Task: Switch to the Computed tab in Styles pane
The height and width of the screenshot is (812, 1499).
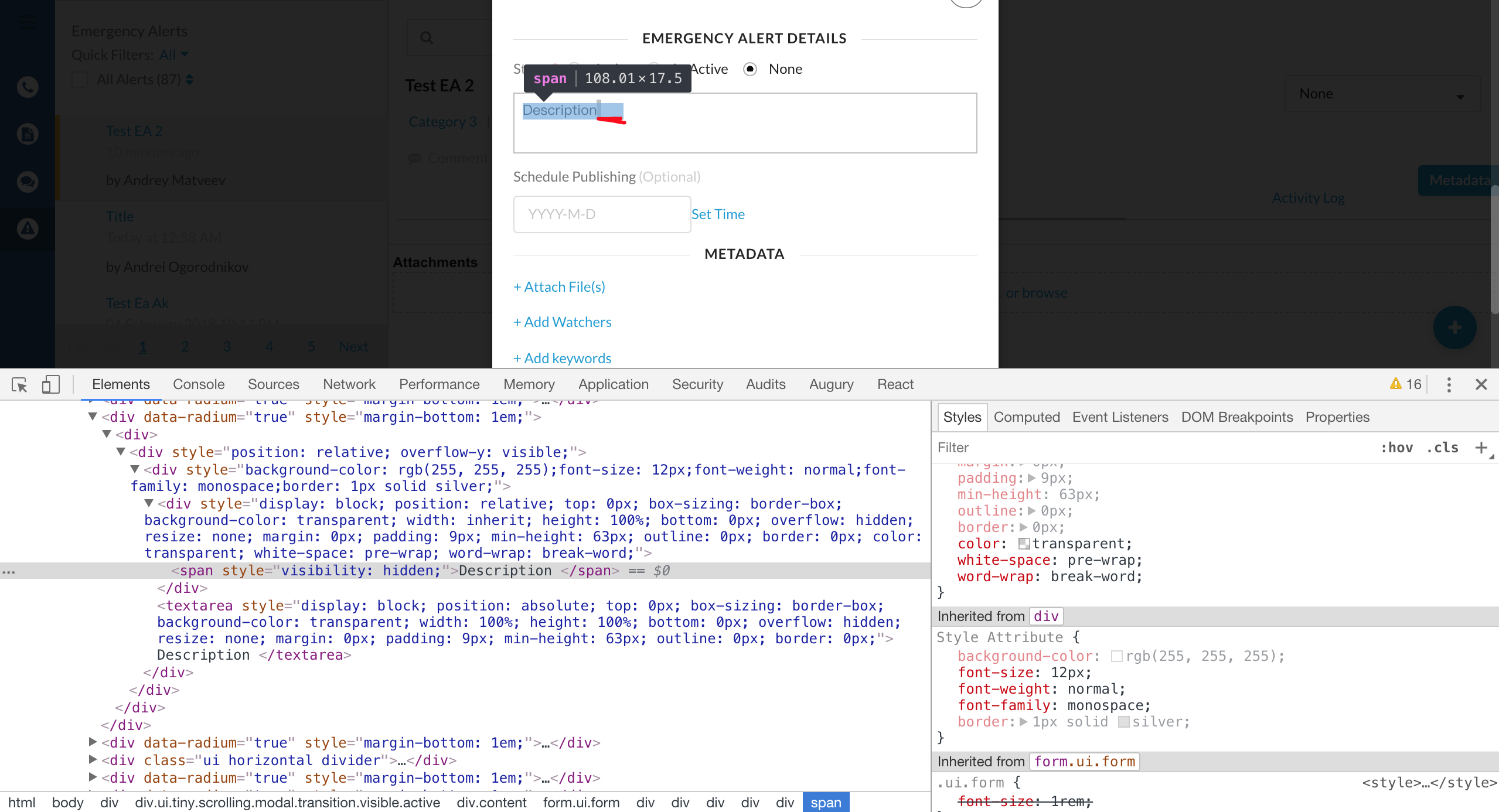Action: pyautogui.click(x=1027, y=417)
